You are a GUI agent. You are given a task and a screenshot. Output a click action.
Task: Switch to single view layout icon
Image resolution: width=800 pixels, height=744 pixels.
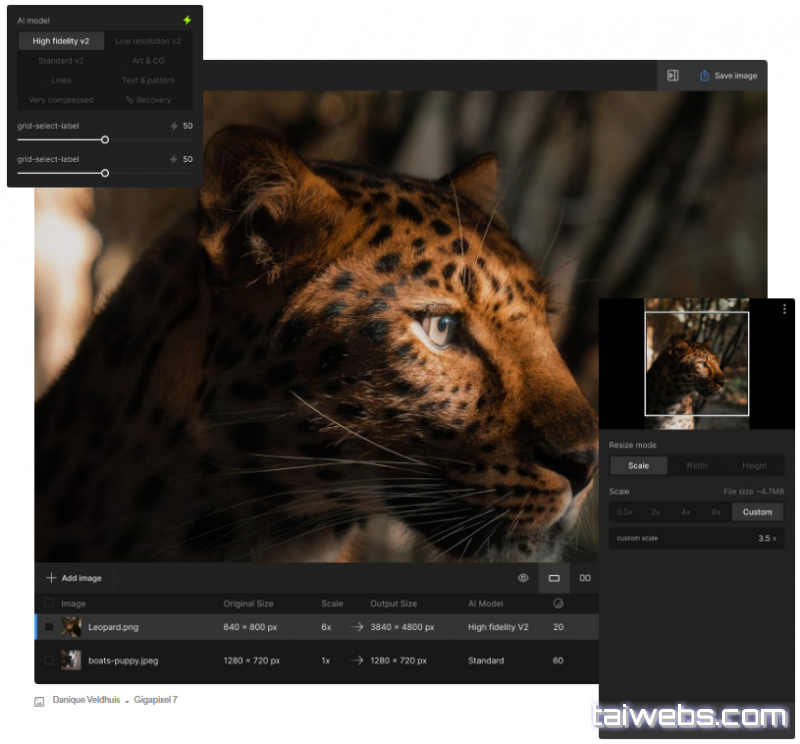click(x=554, y=578)
